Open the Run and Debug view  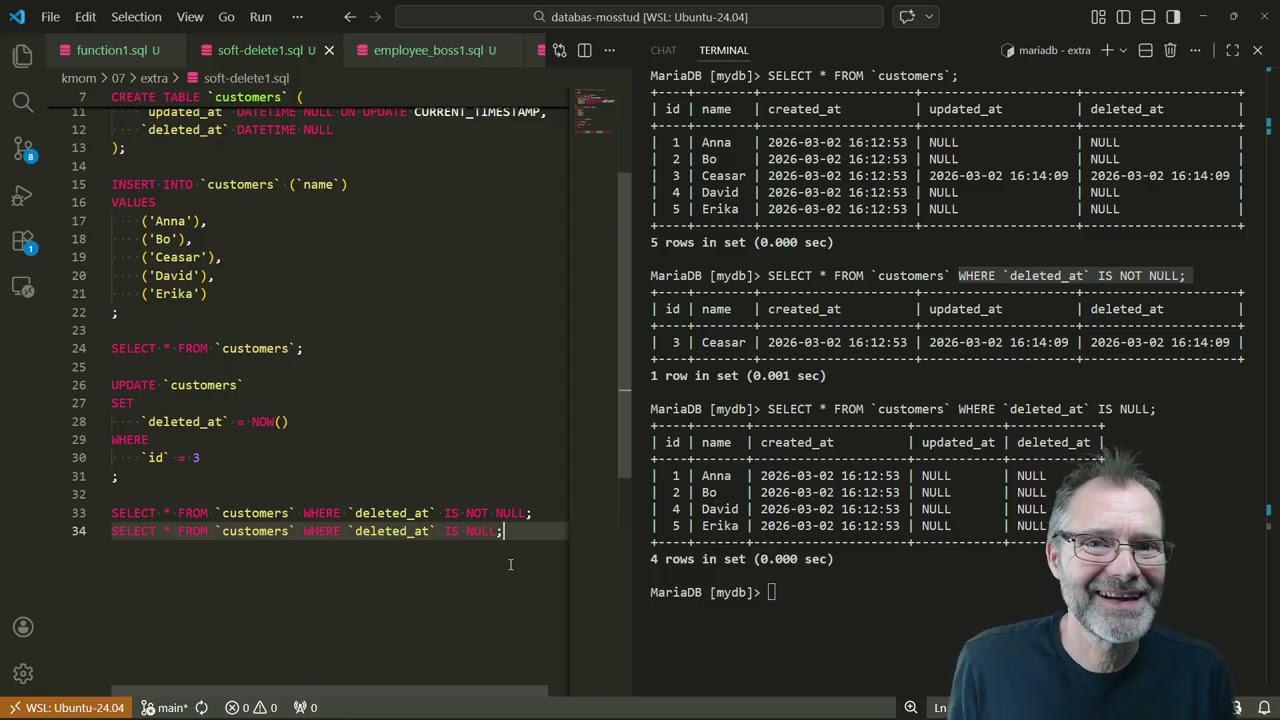(23, 195)
